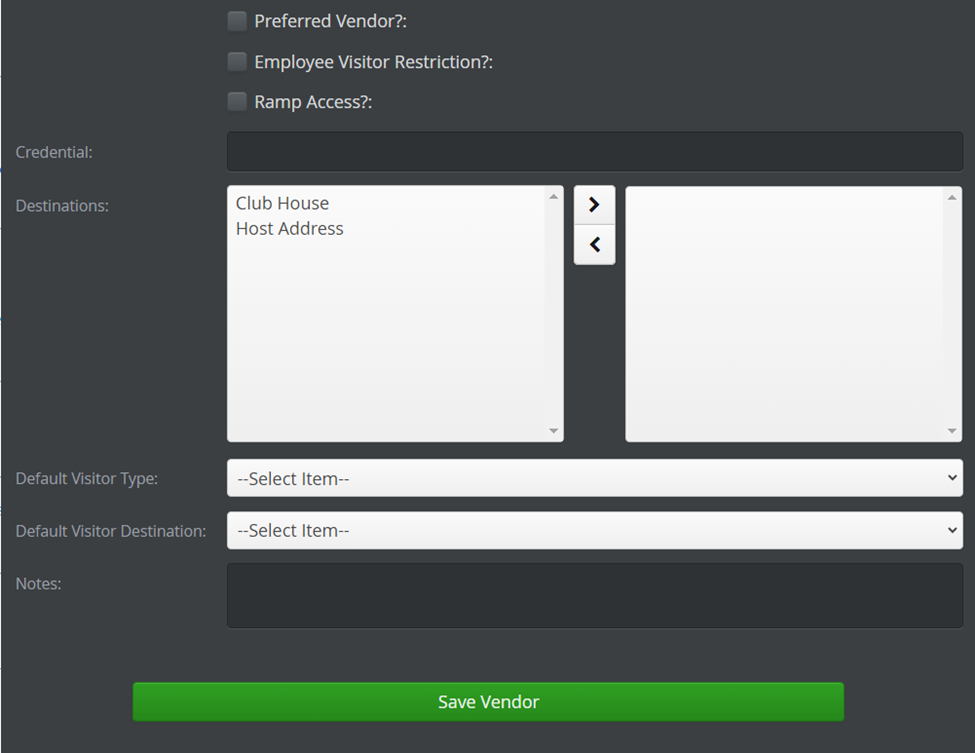
Task: Open the Default Visitor Type dropdown
Action: click(x=594, y=478)
